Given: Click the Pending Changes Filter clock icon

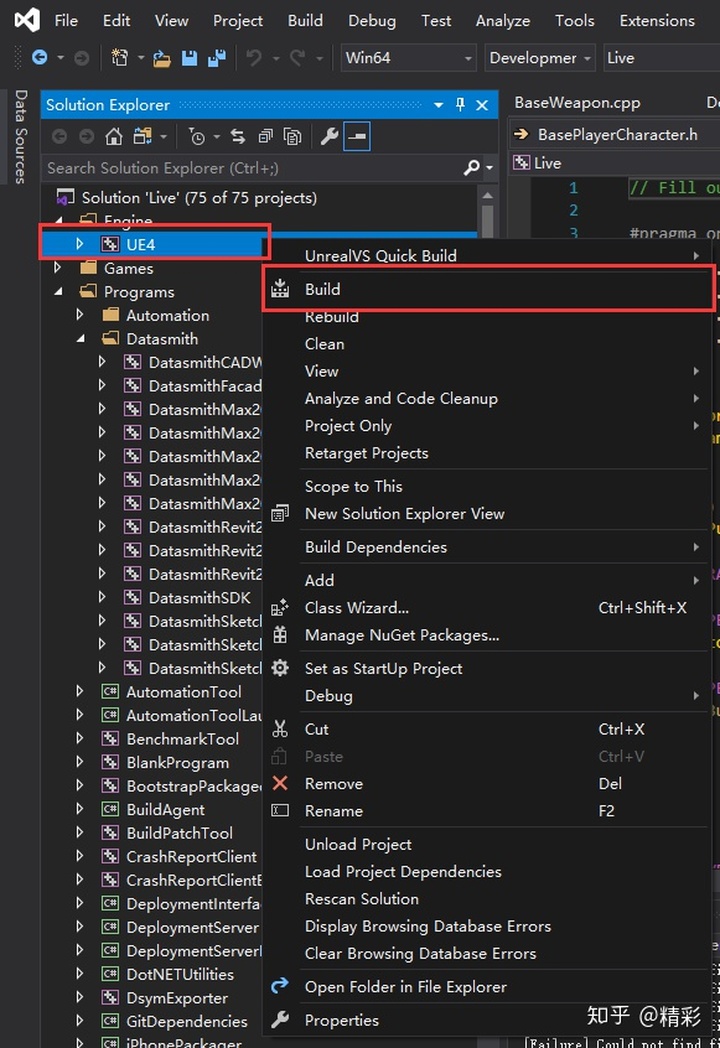Looking at the screenshot, I should pos(197,136).
